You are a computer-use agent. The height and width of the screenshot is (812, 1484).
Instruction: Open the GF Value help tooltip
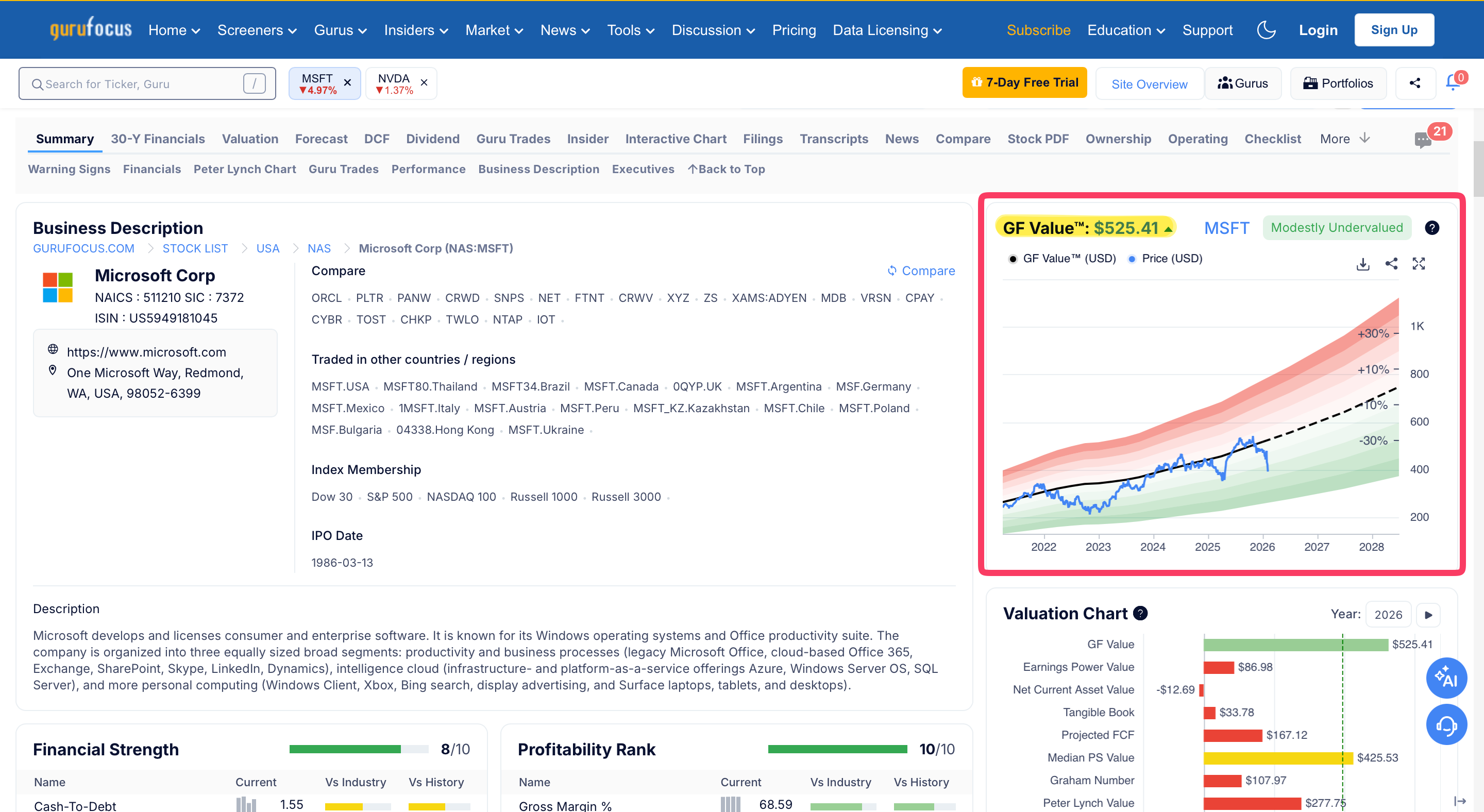[x=1432, y=228]
